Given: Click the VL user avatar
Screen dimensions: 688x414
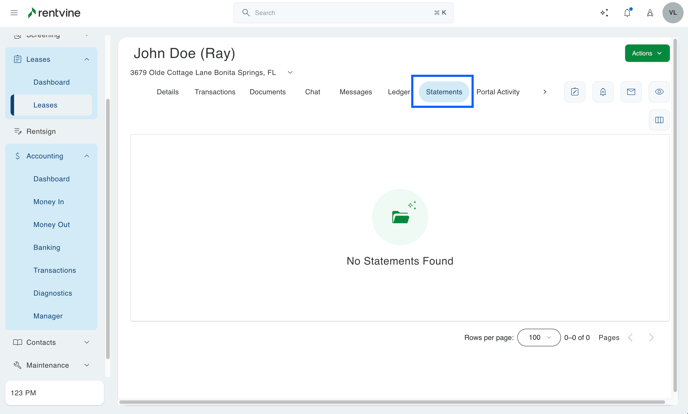Looking at the screenshot, I should click(672, 13).
